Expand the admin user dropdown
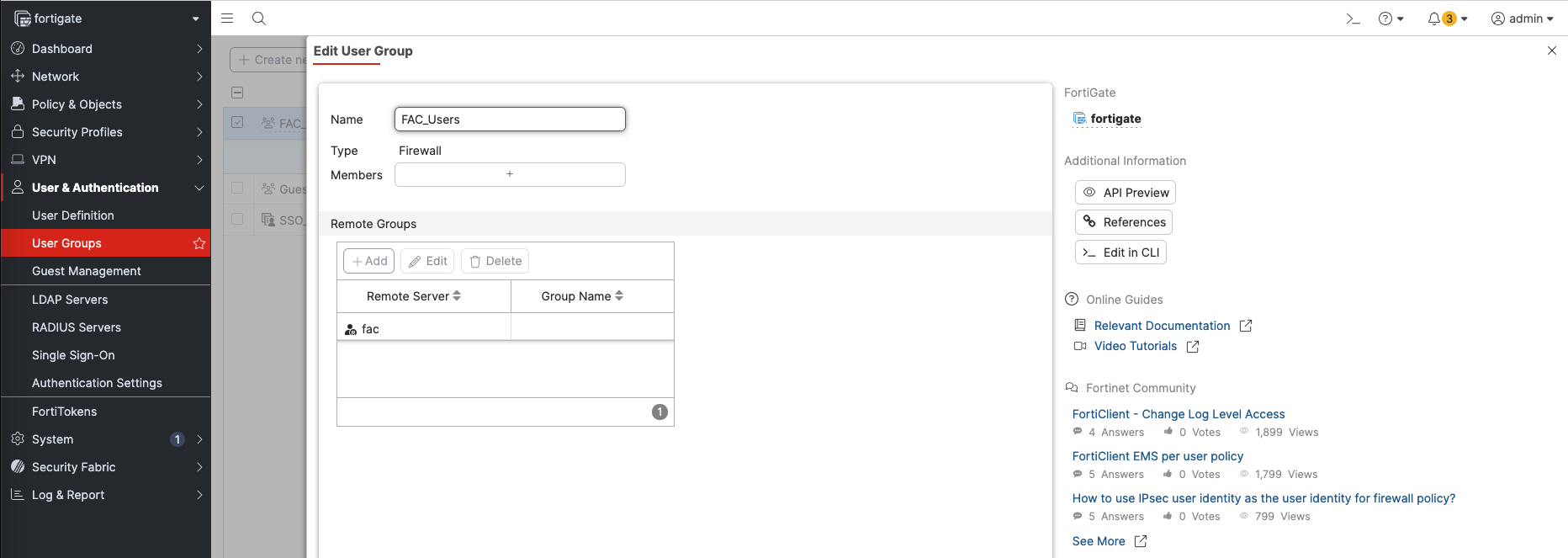Screen dimensions: 1568x558 tap(1523, 19)
